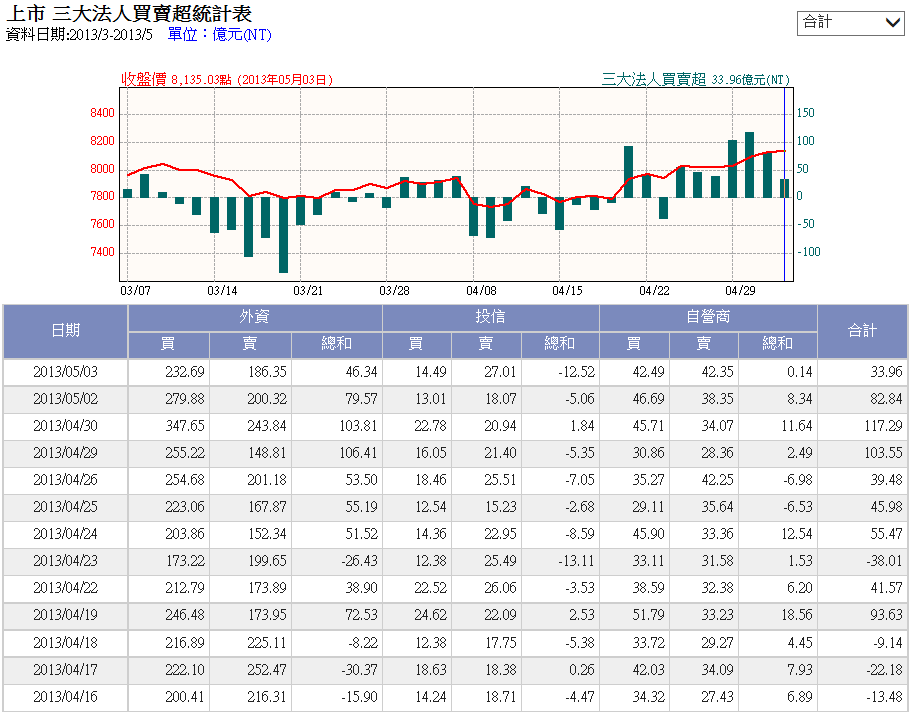Select date cell 2013/04/26
The width and height of the screenshot is (910, 712).
(66, 480)
